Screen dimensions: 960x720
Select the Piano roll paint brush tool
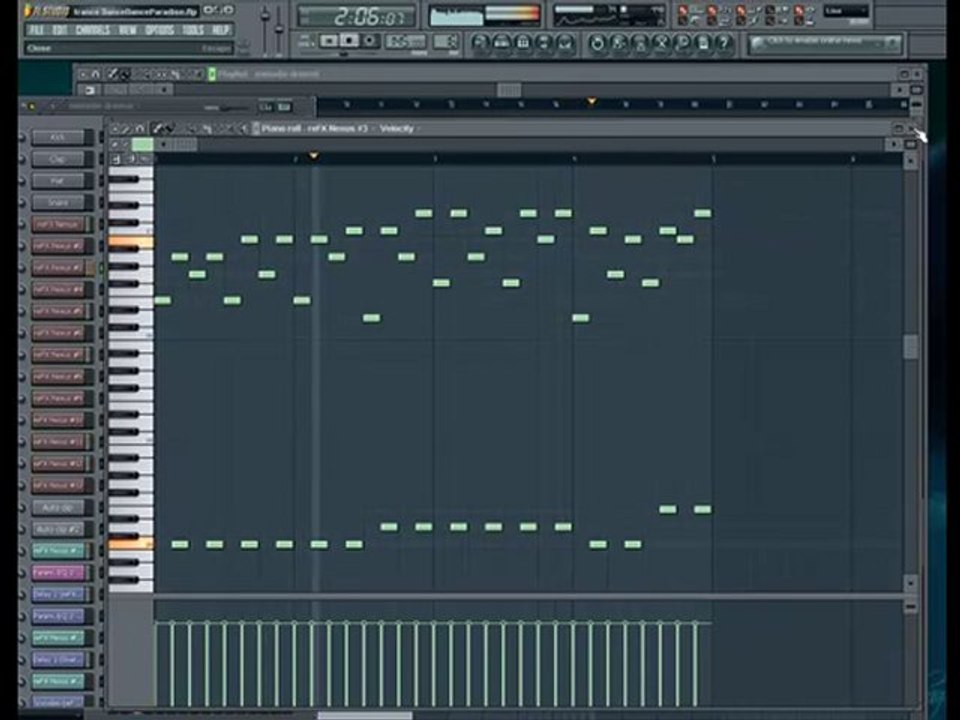pos(169,129)
